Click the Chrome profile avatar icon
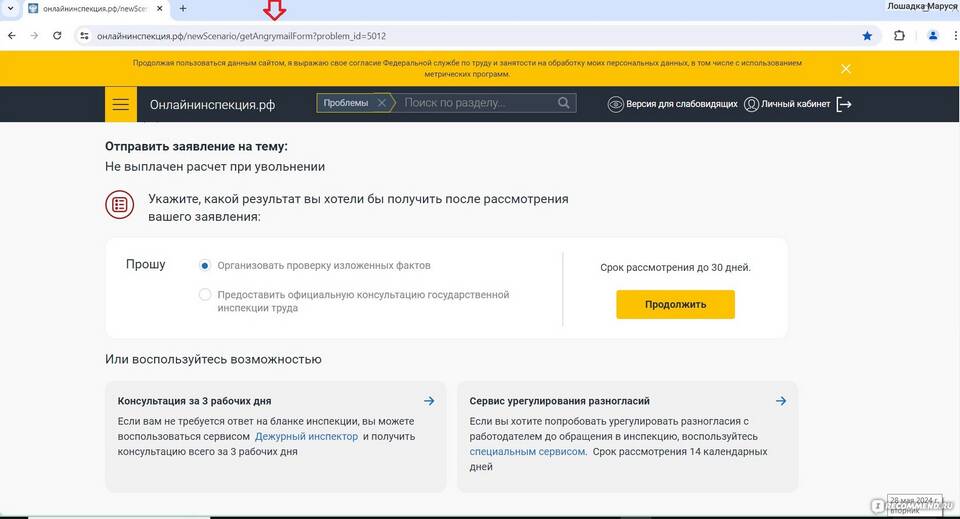Image resolution: width=960 pixels, height=519 pixels. [932, 36]
